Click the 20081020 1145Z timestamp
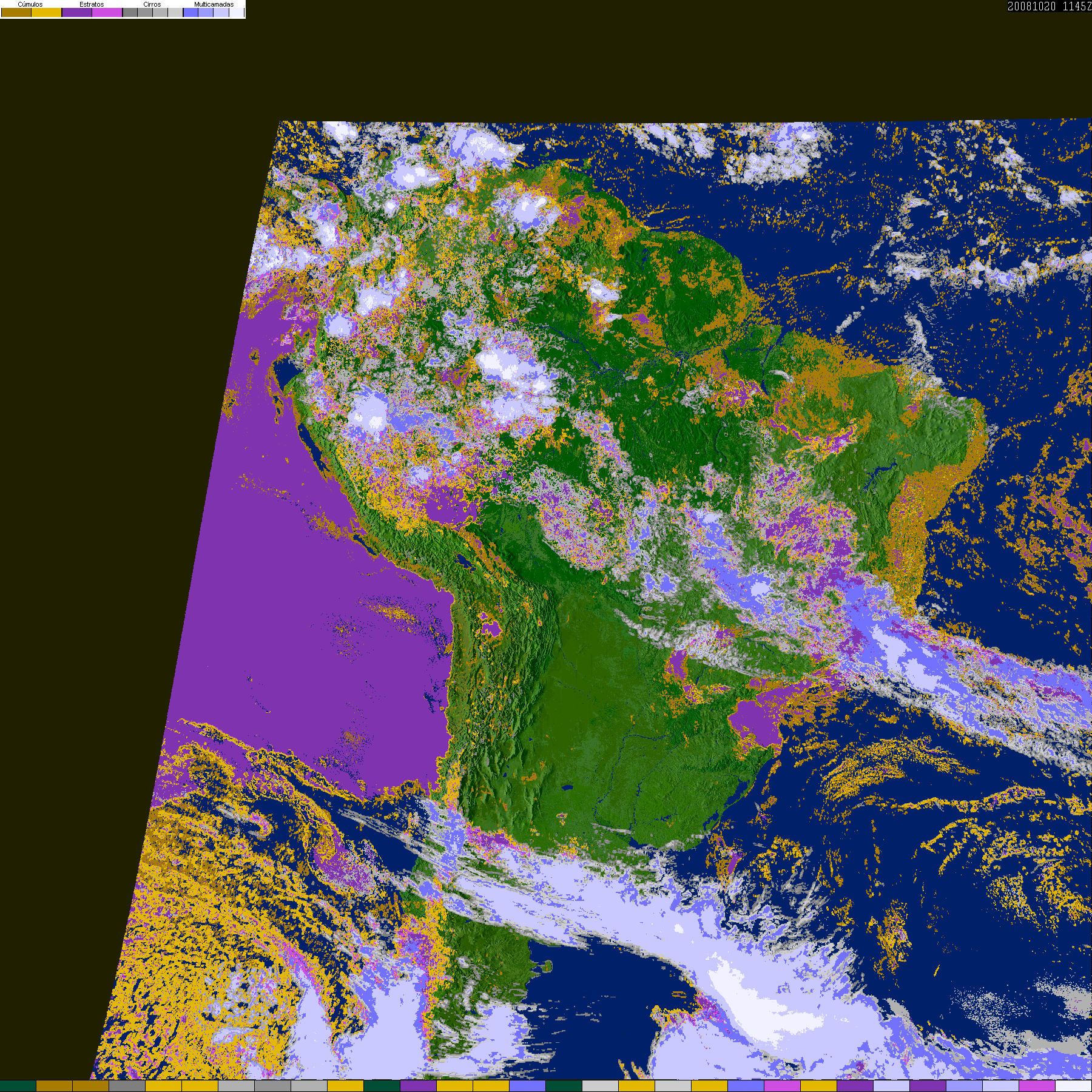1092x1092 pixels. click(x=1050, y=6)
